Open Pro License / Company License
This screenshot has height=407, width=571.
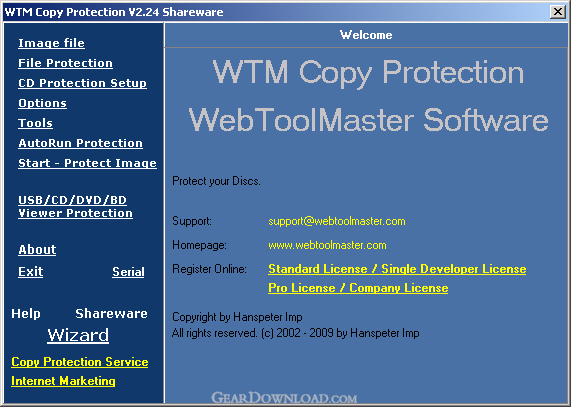[x=358, y=288]
